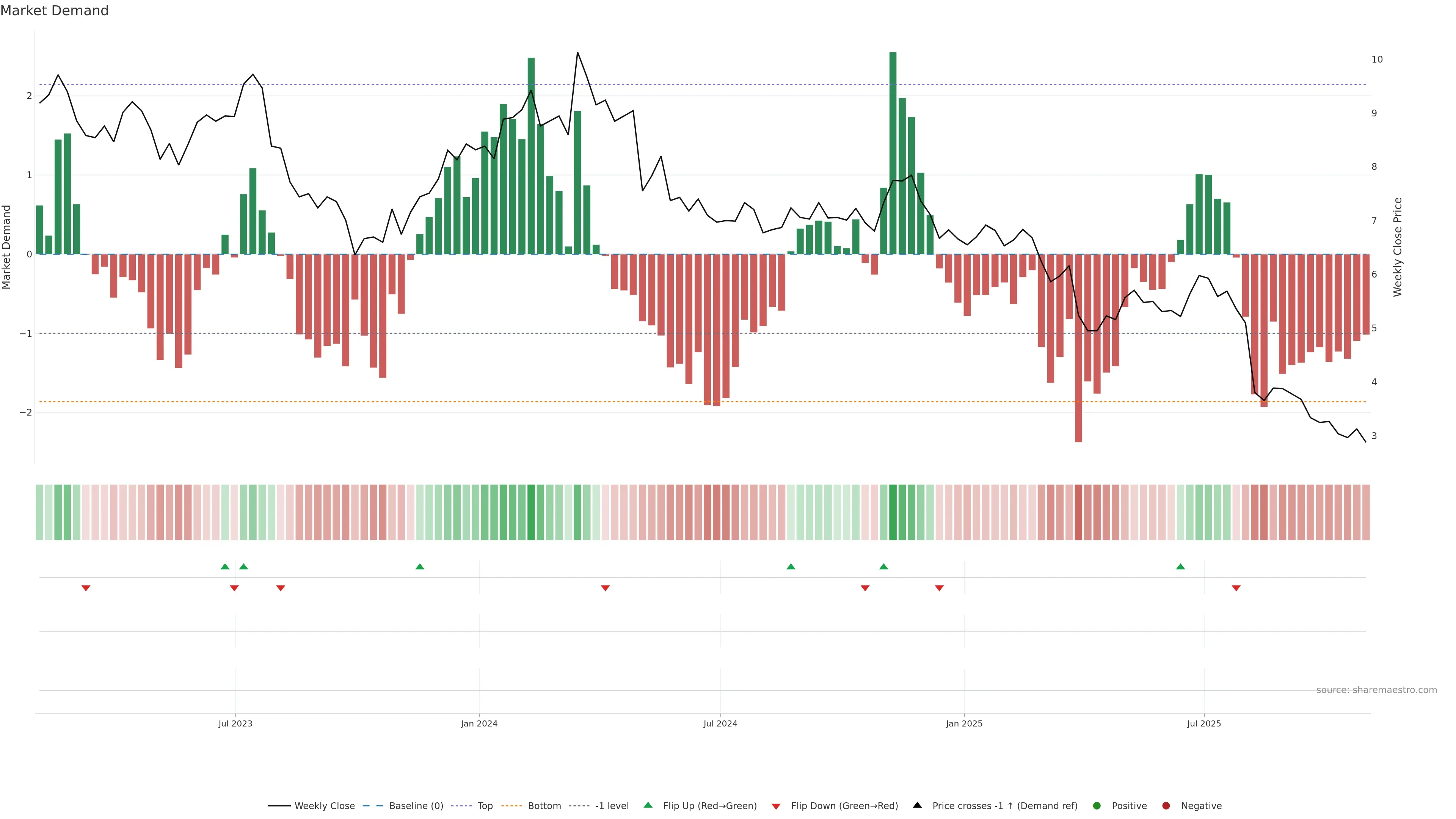1456x819 pixels.
Task: Toggle the Top legend entry
Action: point(485,806)
